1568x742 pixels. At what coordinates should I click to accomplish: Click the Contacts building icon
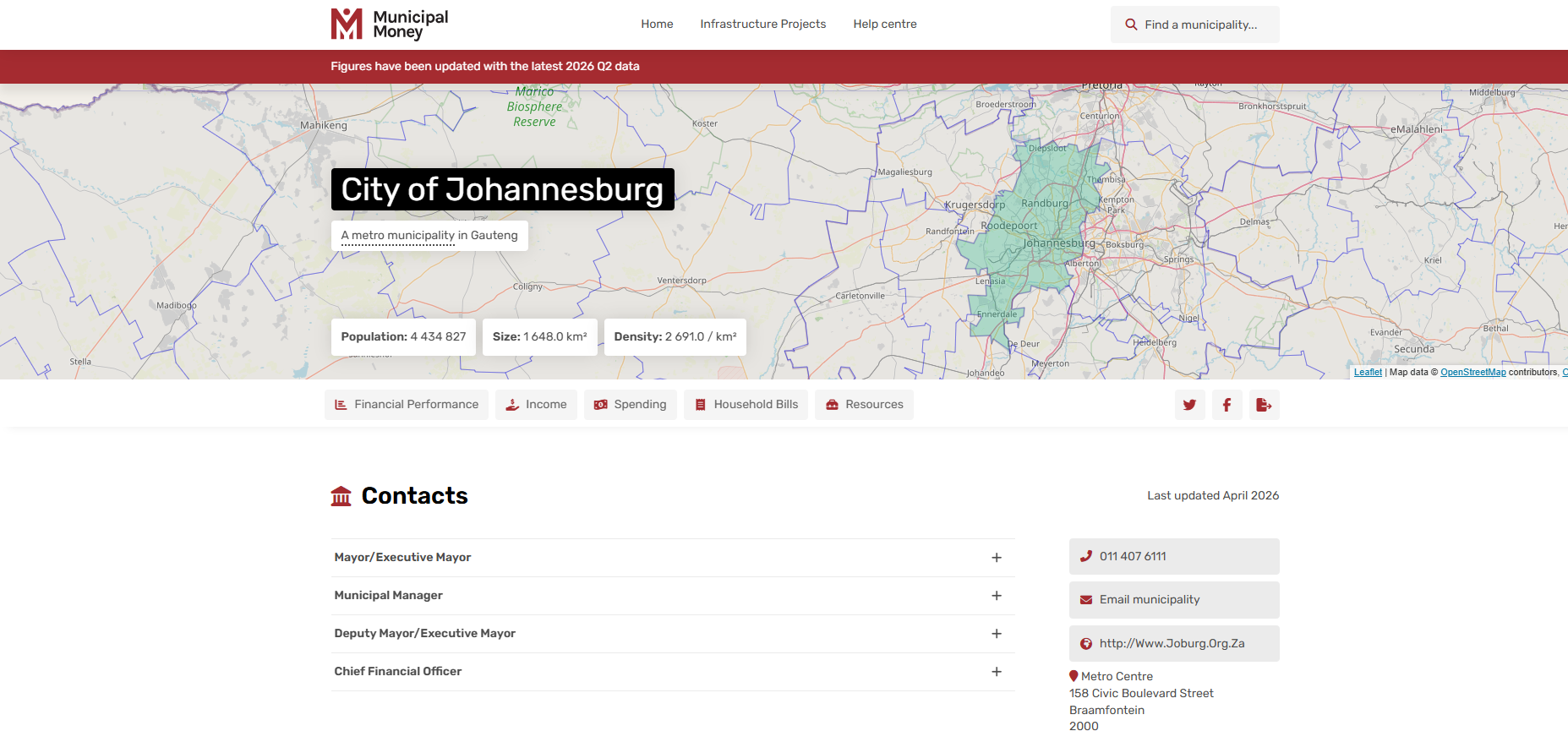pyautogui.click(x=341, y=496)
